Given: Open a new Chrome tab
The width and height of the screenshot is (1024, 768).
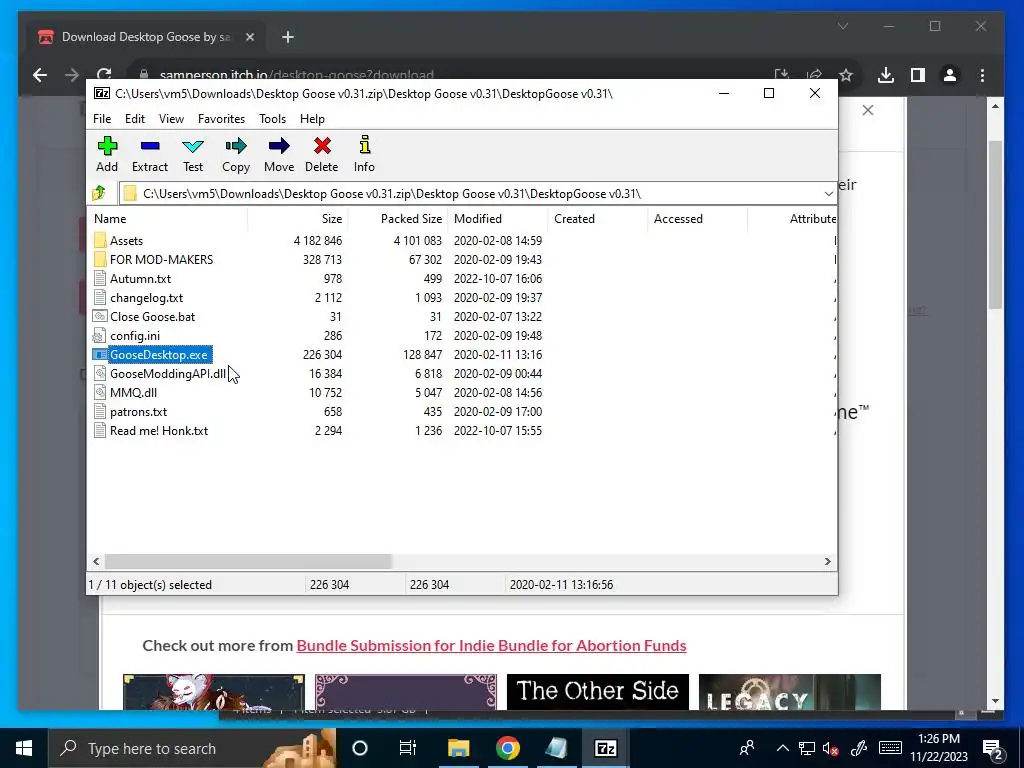Looking at the screenshot, I should pos(288,37).
